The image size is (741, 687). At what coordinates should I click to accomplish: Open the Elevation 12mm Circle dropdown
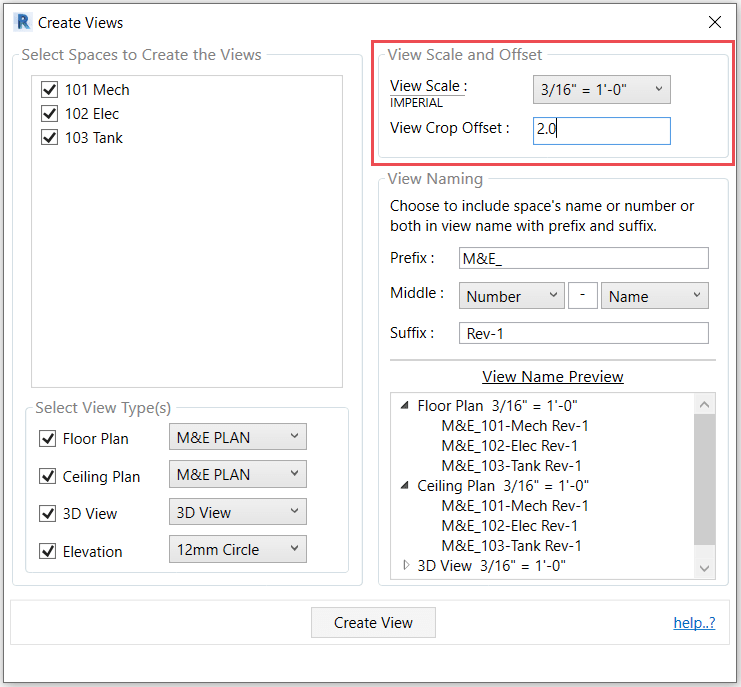[237, 549]
